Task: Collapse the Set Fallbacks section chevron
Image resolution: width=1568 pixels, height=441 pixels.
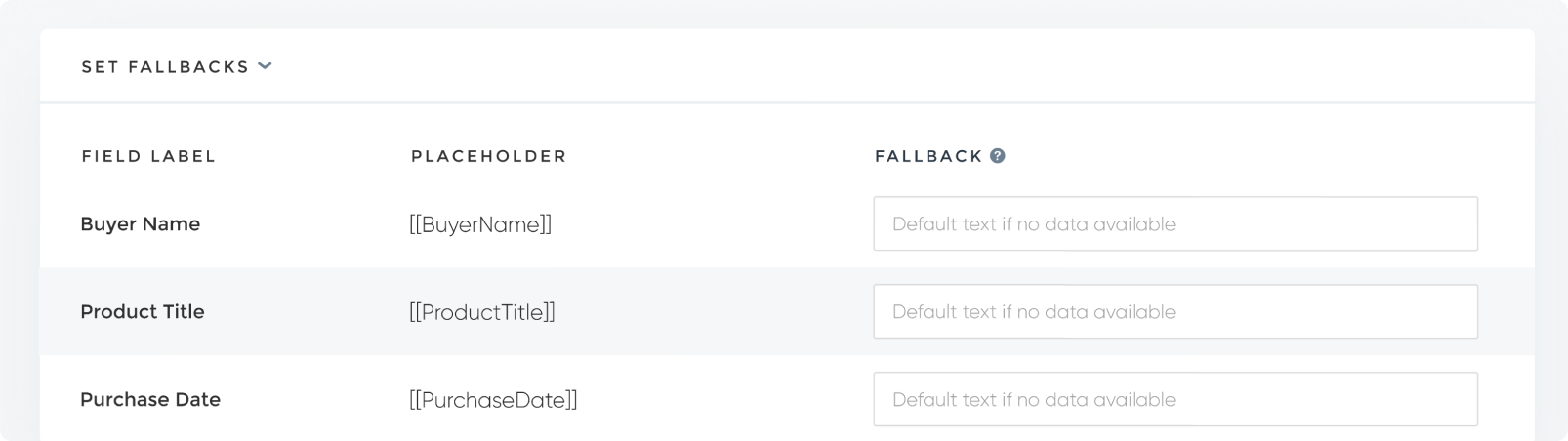Action: (265, 66)
